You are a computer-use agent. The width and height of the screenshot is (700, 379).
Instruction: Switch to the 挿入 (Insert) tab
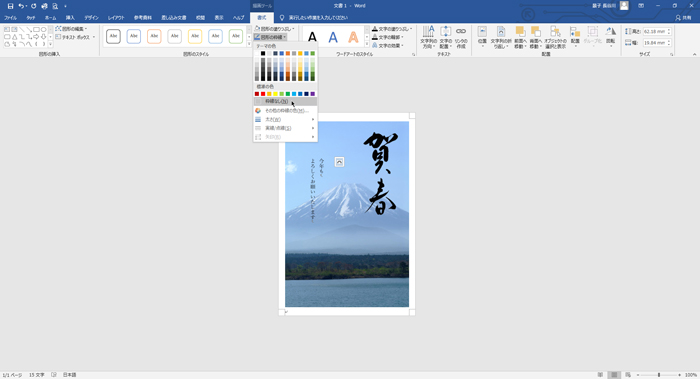(x=70, y=18)
